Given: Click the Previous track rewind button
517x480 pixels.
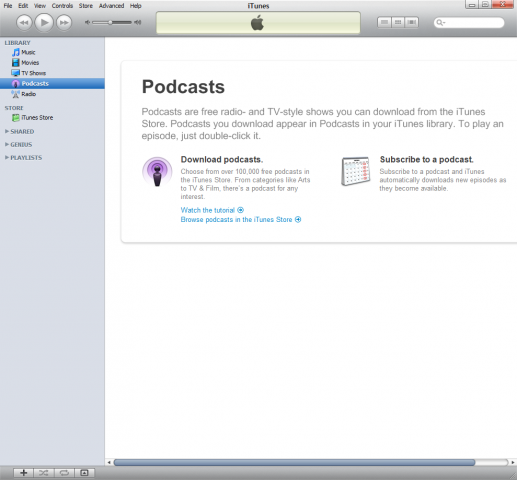Looking at the screenshot, I should click(24, 23).
